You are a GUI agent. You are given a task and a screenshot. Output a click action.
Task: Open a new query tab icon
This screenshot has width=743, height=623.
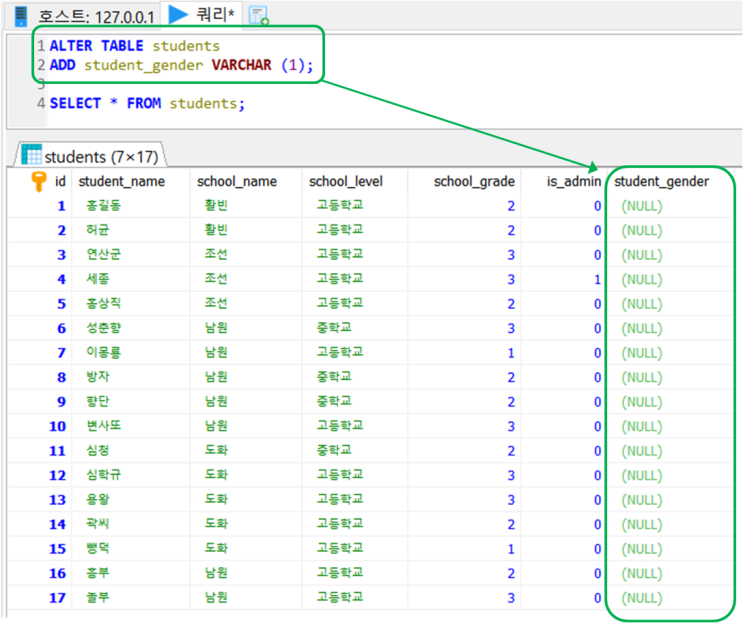coord(259,16)
